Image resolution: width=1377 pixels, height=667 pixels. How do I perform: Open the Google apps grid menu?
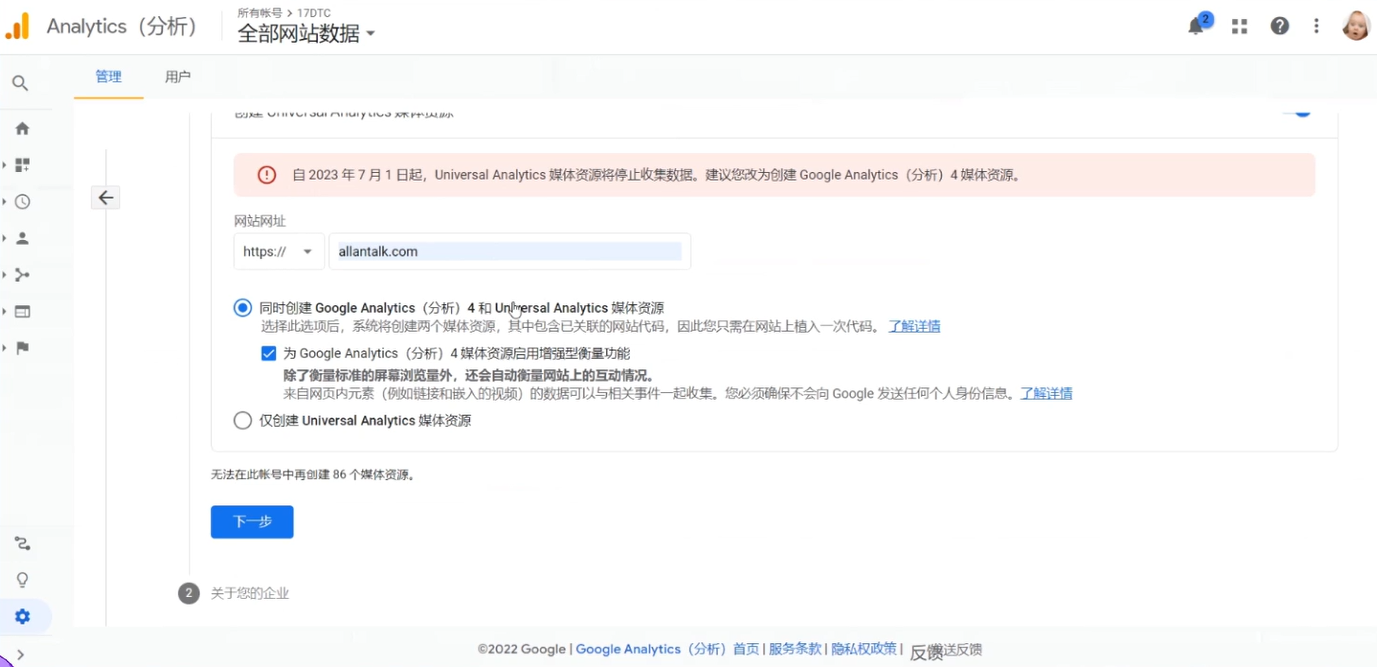pyautogui.click(x=1239, y=25)
